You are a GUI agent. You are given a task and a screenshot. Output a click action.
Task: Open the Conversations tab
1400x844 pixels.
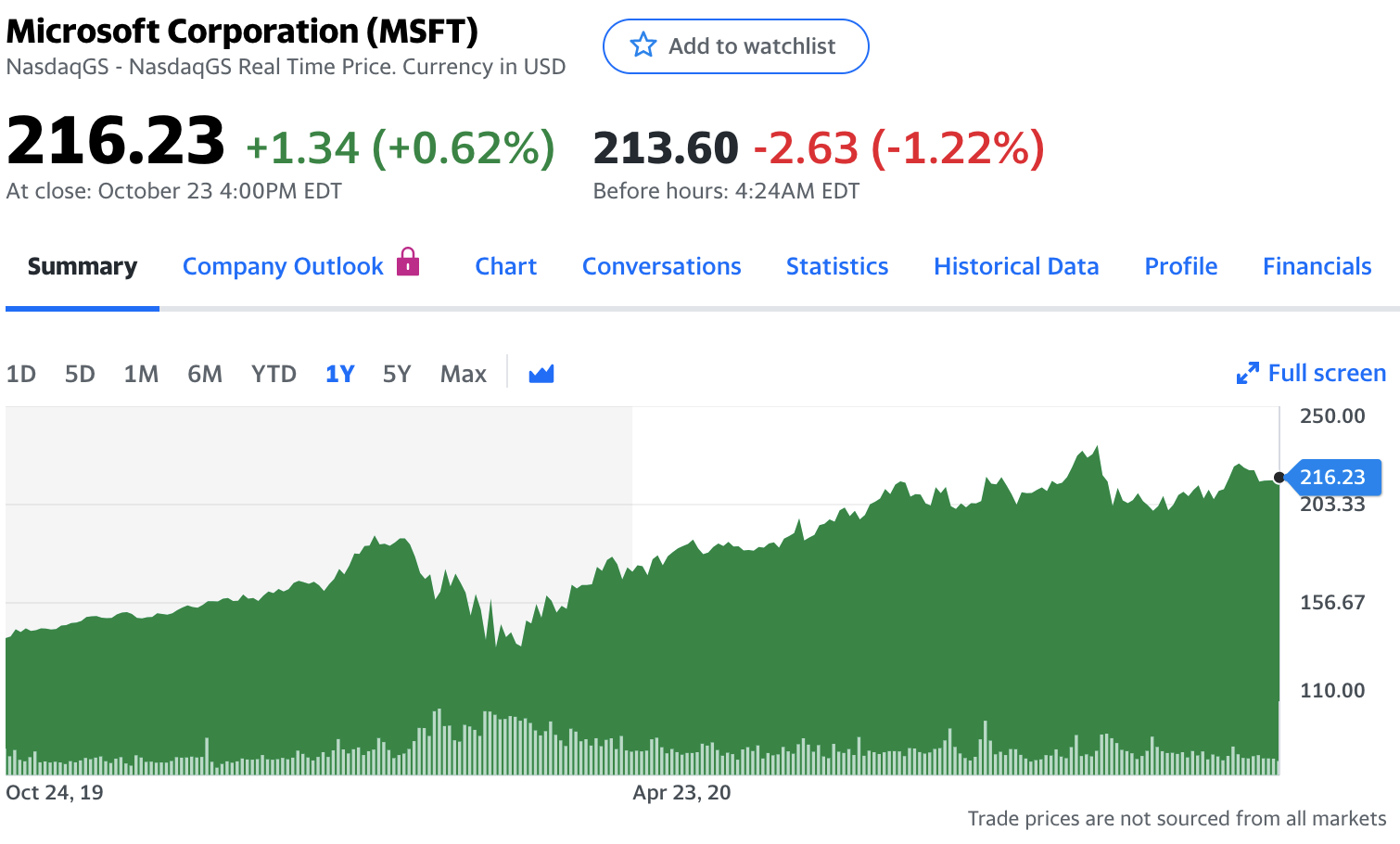[662, 267]
